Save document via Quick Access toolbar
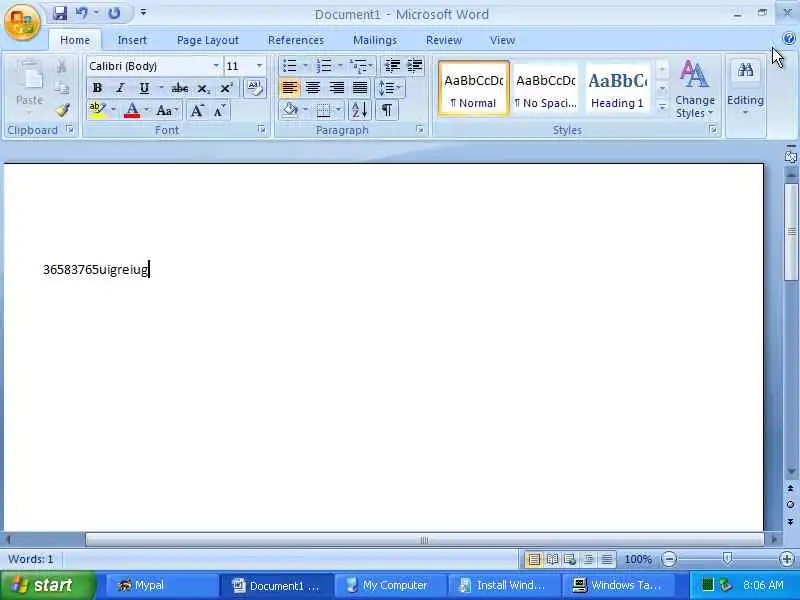The width and height of the screenshot is (800, 600). (60, 13)
